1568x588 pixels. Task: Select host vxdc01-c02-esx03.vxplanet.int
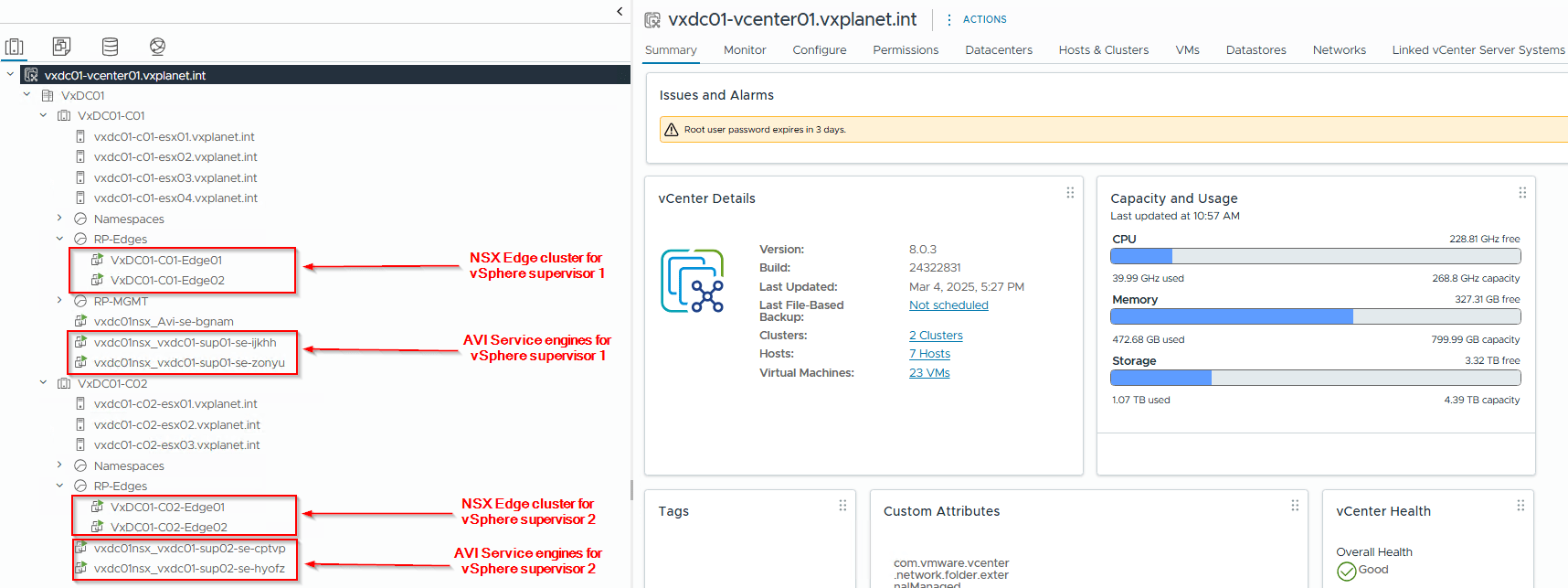[176, 445]
